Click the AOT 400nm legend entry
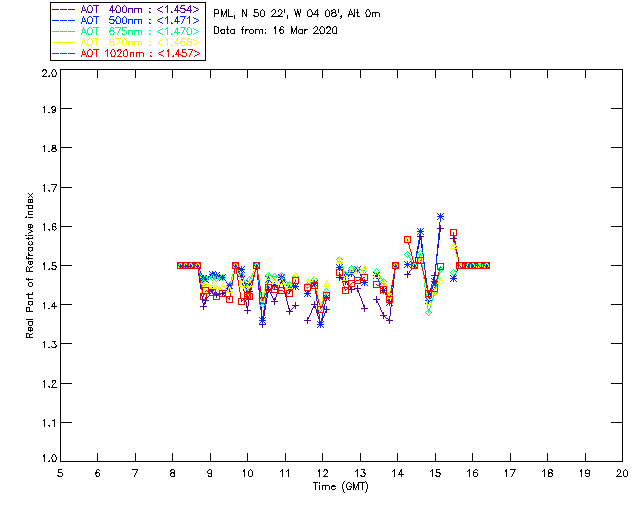This screenshot has width=640, height=512. click(126, 9)
